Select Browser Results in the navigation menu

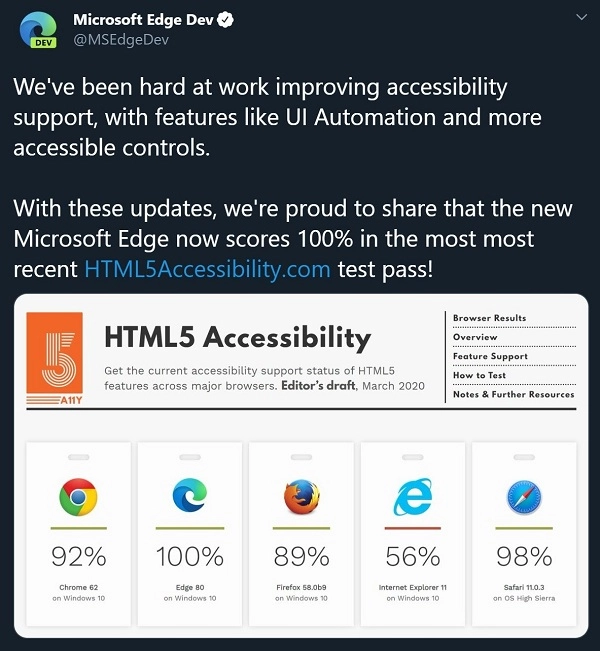[x=490, y=318]
